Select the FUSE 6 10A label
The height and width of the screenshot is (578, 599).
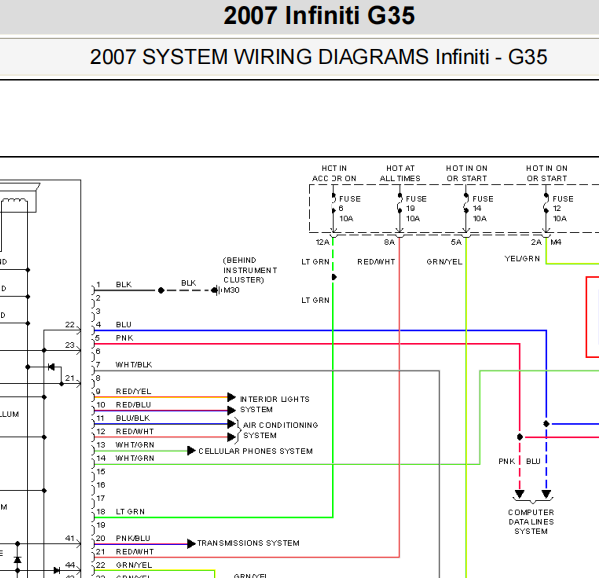[x=349, y=209]
